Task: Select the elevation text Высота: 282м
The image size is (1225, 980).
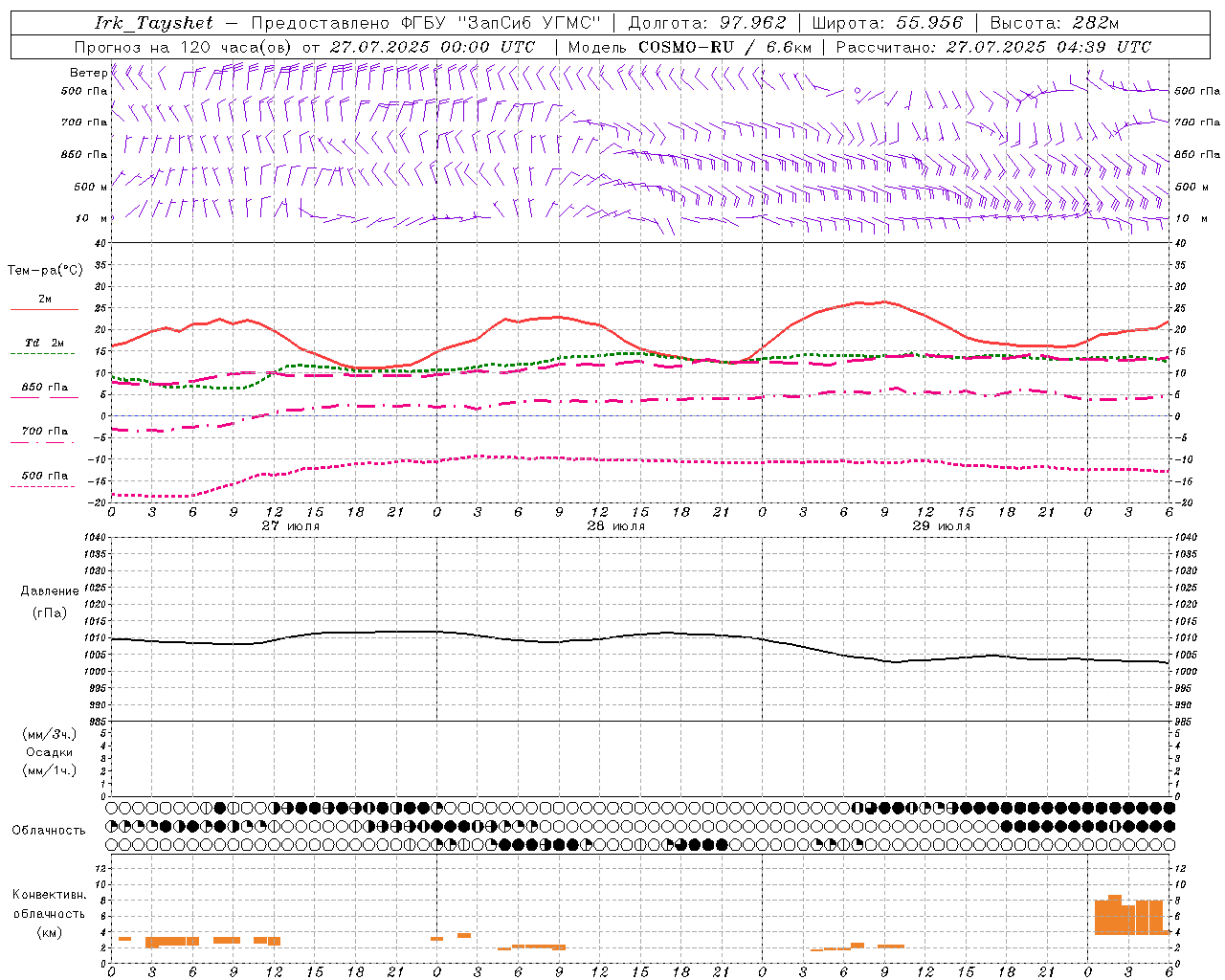Action: pos(1054,23)
